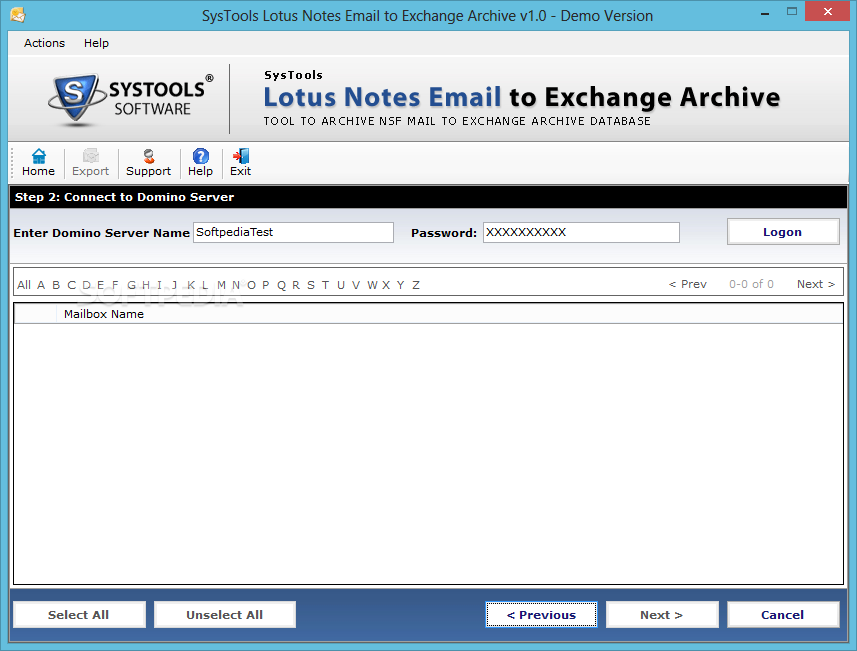Close the SysTools window
The image size is (857, 651).
pyautogui.click(x=827, y=12)
